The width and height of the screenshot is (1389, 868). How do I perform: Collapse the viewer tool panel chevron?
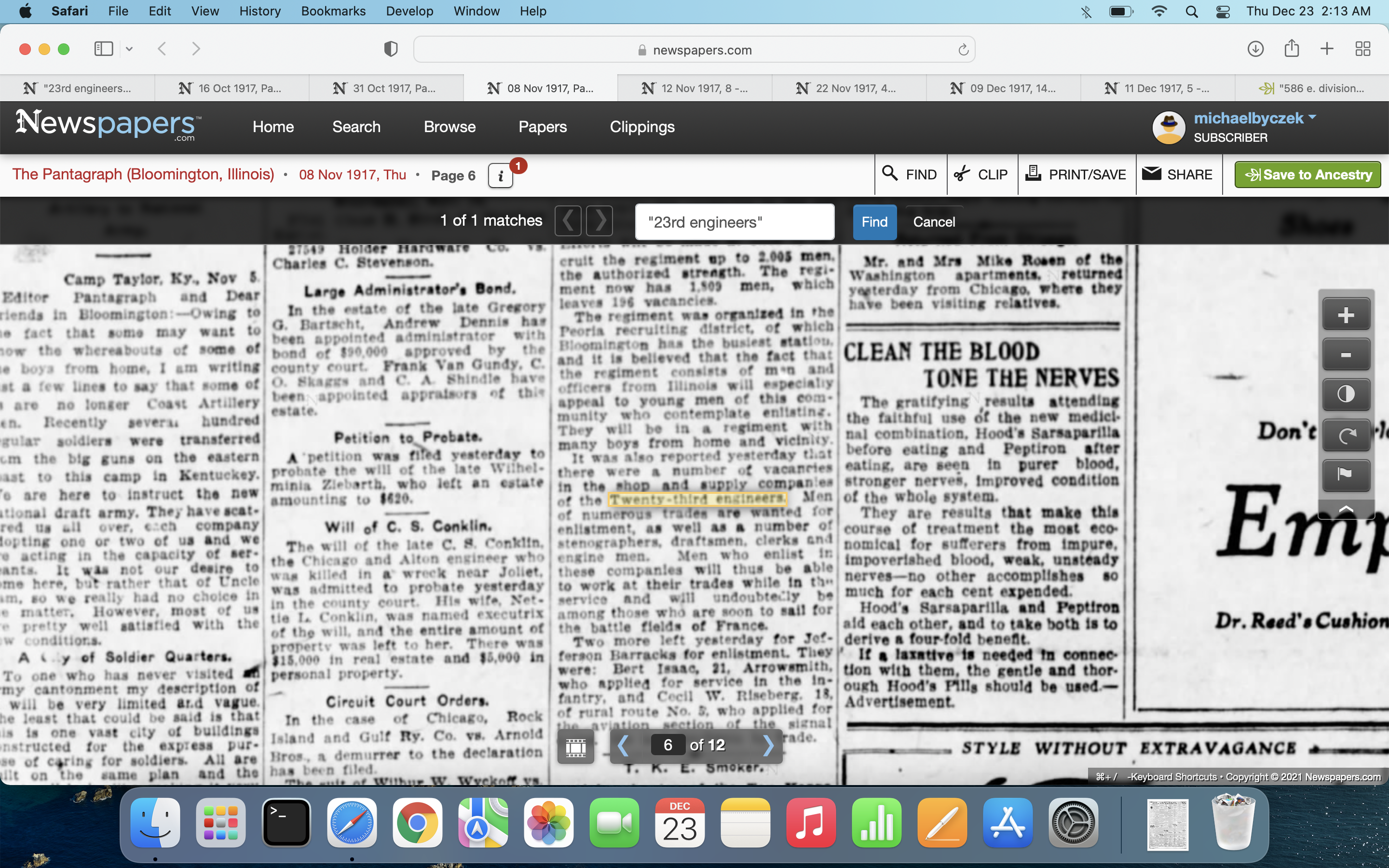[1346, 509]
